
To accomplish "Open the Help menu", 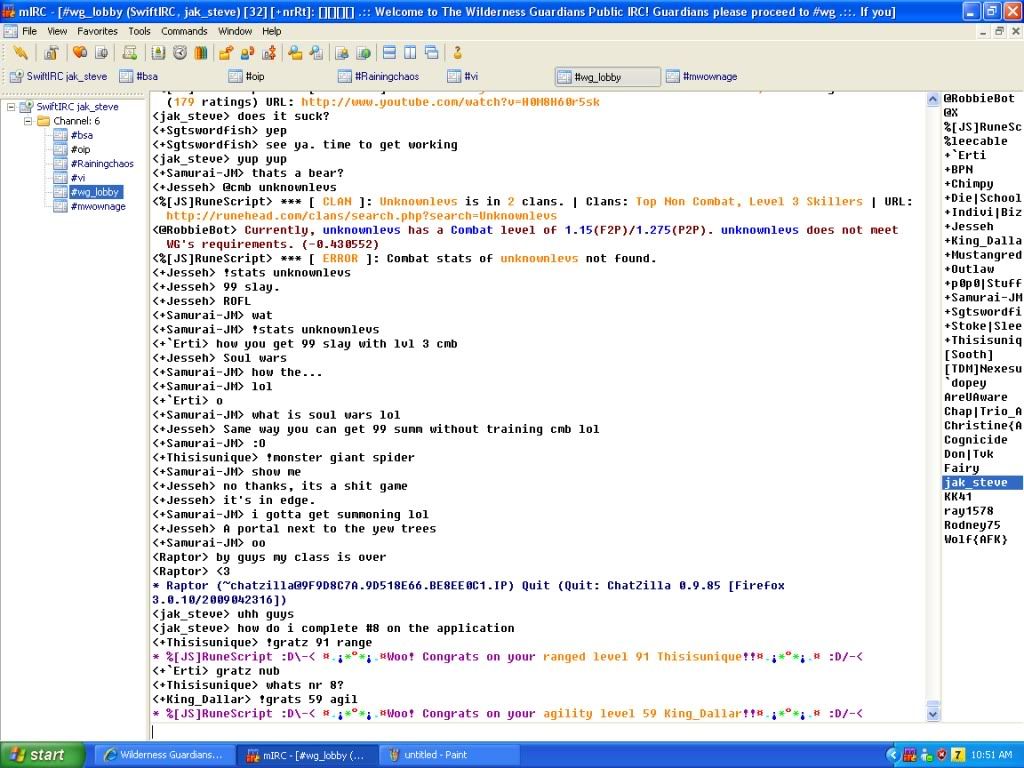I will pyautogui.click(x=272, y=31).
